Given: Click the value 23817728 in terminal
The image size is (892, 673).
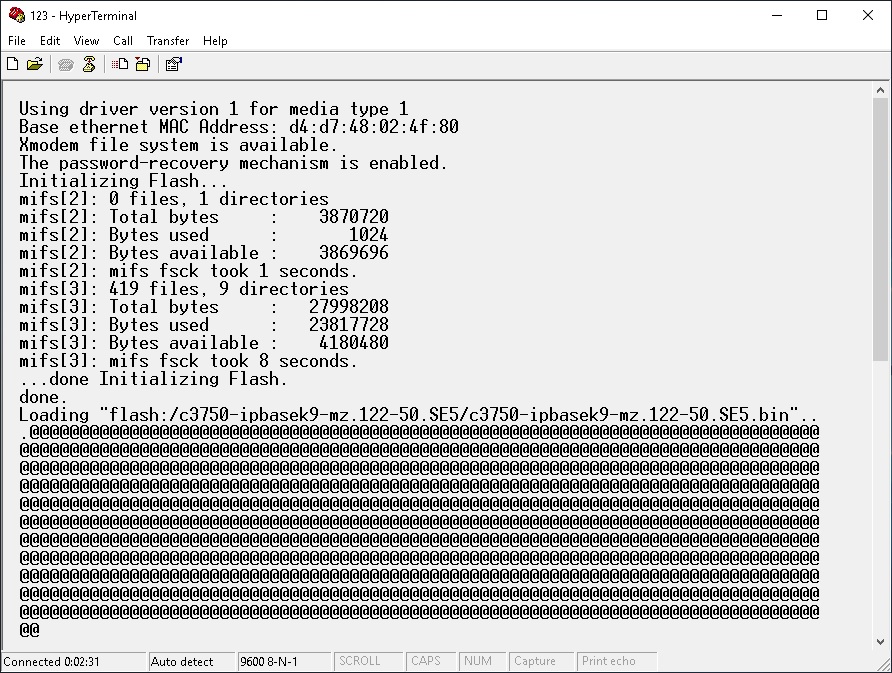Looking at the screenshot, I should click(349, 325).
